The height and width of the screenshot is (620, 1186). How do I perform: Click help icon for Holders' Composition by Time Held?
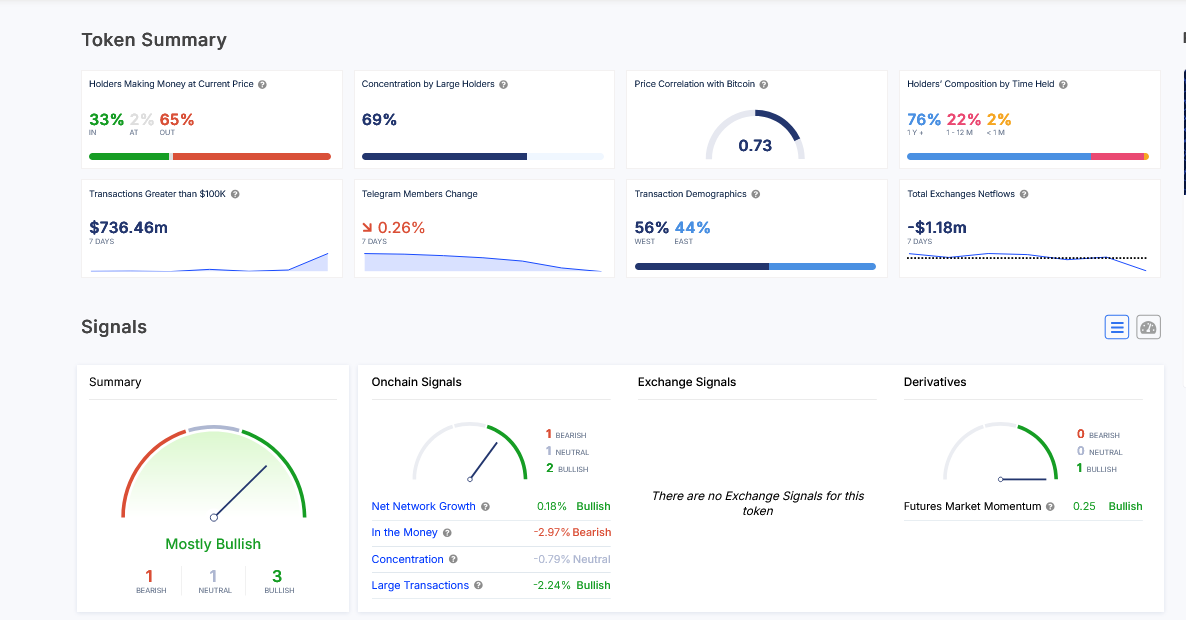coord(1063,85)
